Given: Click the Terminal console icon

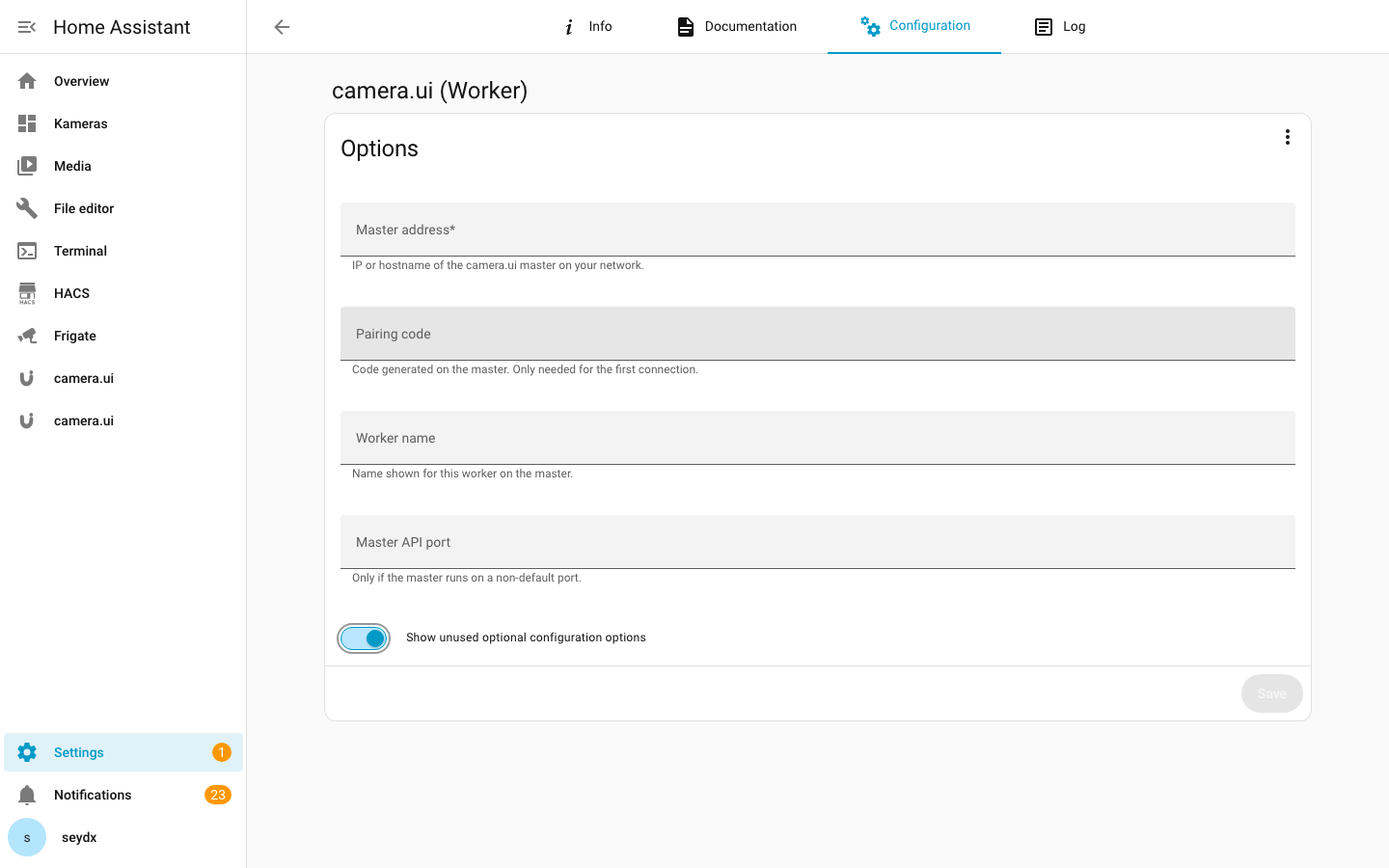Looking at the screenshot, I should (x=27, y=251).
